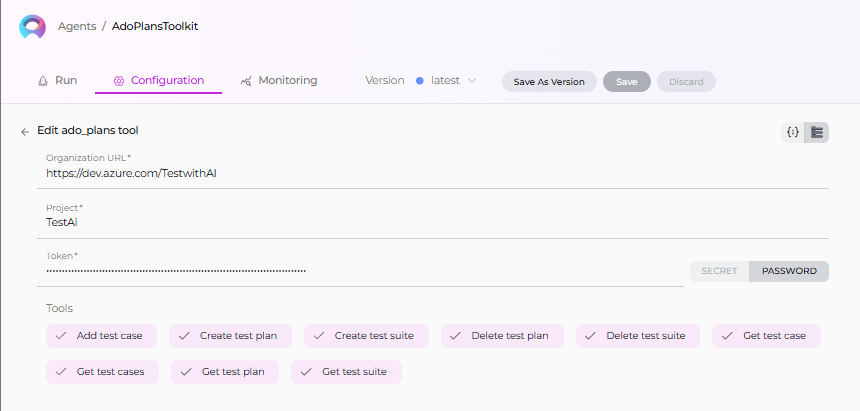Click the Version label

point(384,81)
